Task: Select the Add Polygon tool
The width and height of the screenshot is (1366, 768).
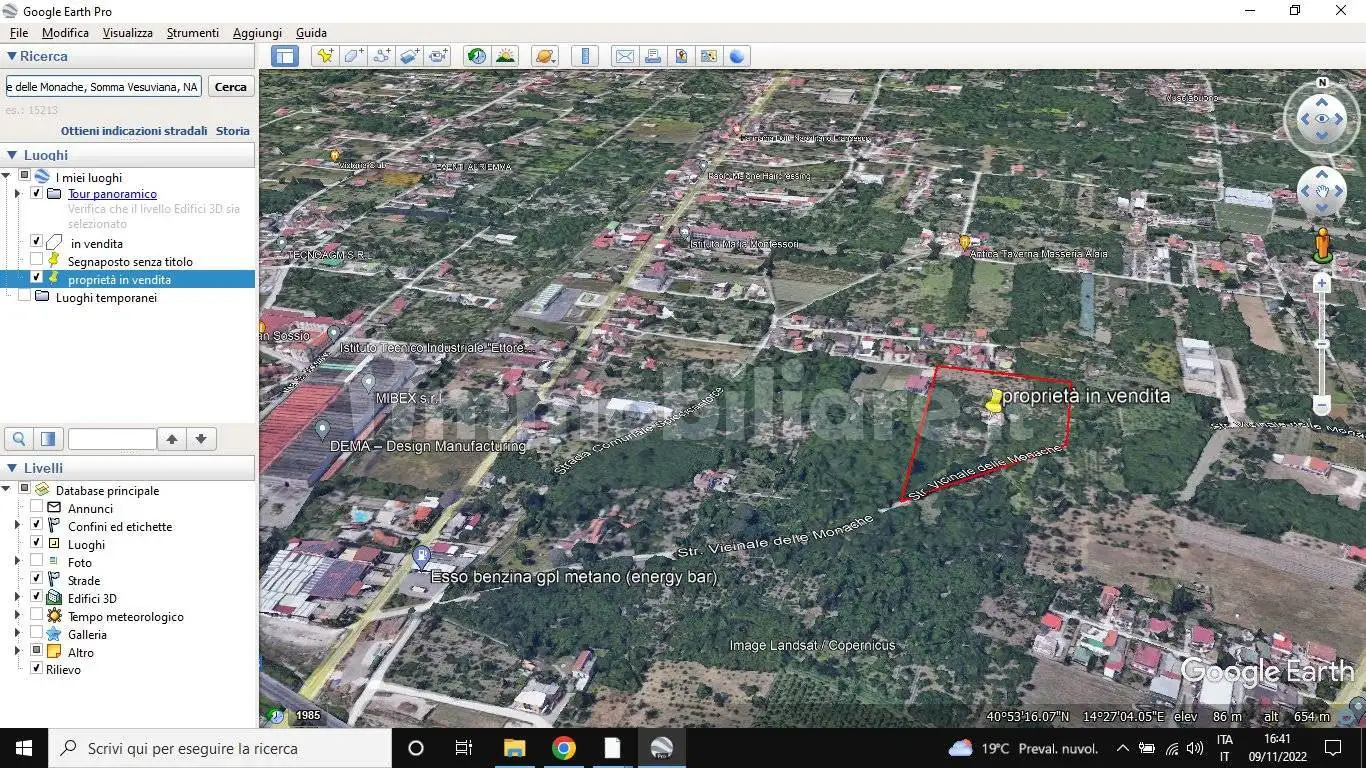Action: (x=353, y=56)
